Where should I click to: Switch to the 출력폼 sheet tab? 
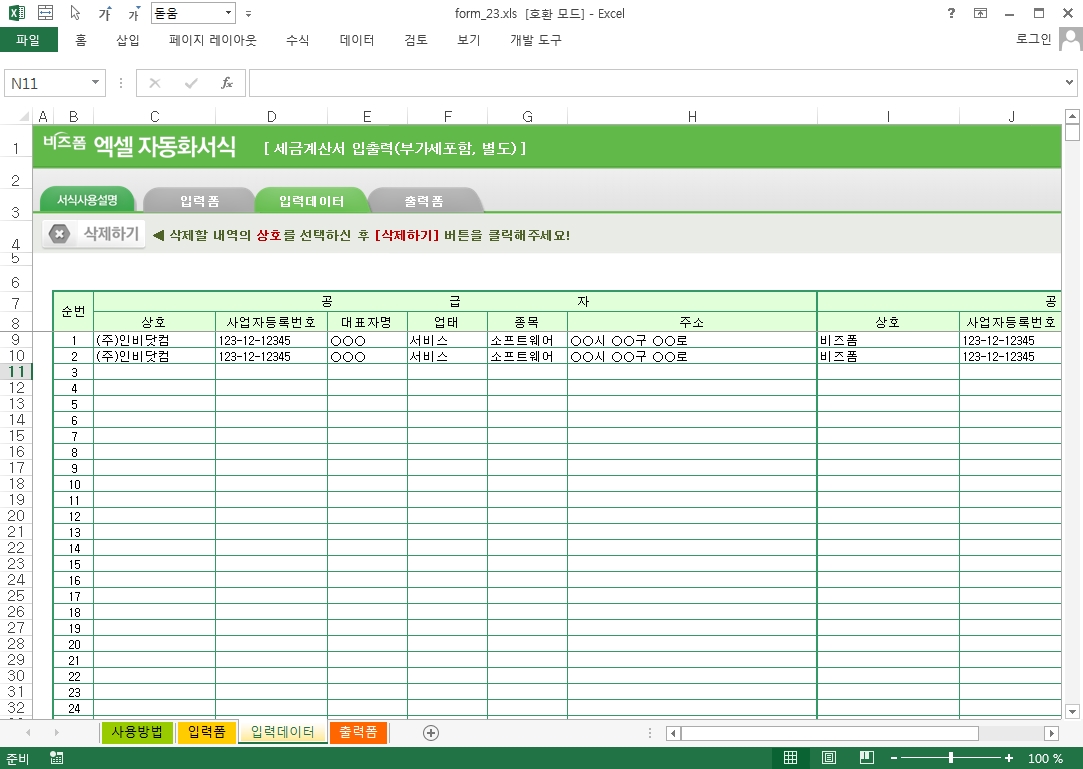tap(357, 732)
